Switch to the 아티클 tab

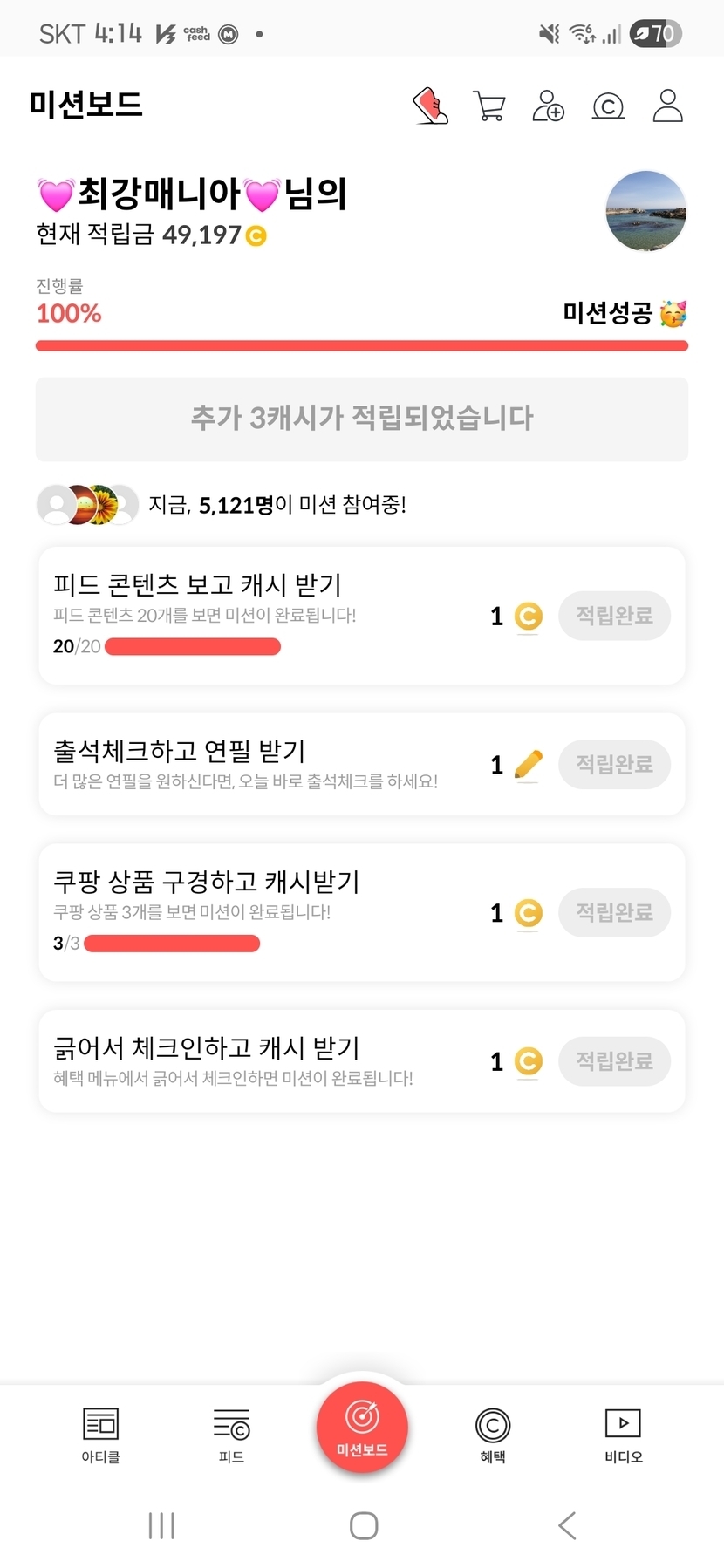(100, 1435)
